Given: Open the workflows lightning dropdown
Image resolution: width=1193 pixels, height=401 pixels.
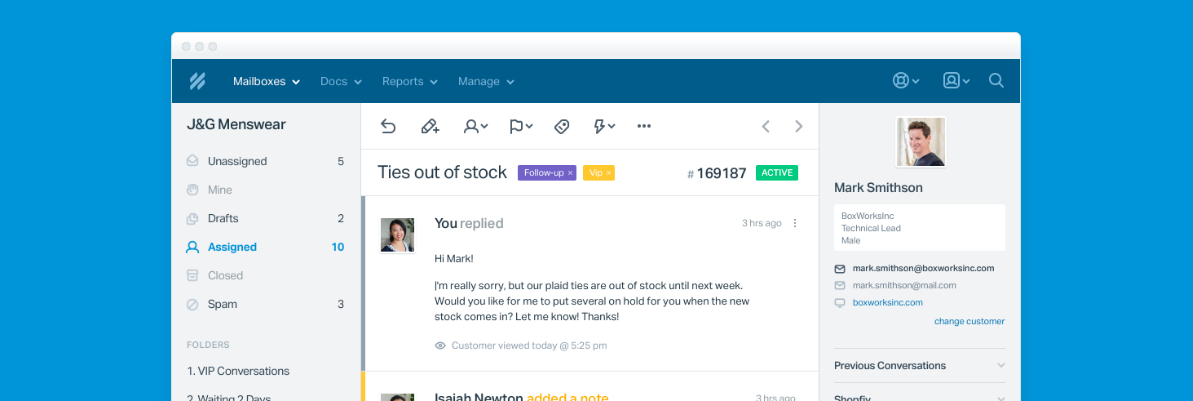Looking at the screenshot, I should tap(604, 126).
